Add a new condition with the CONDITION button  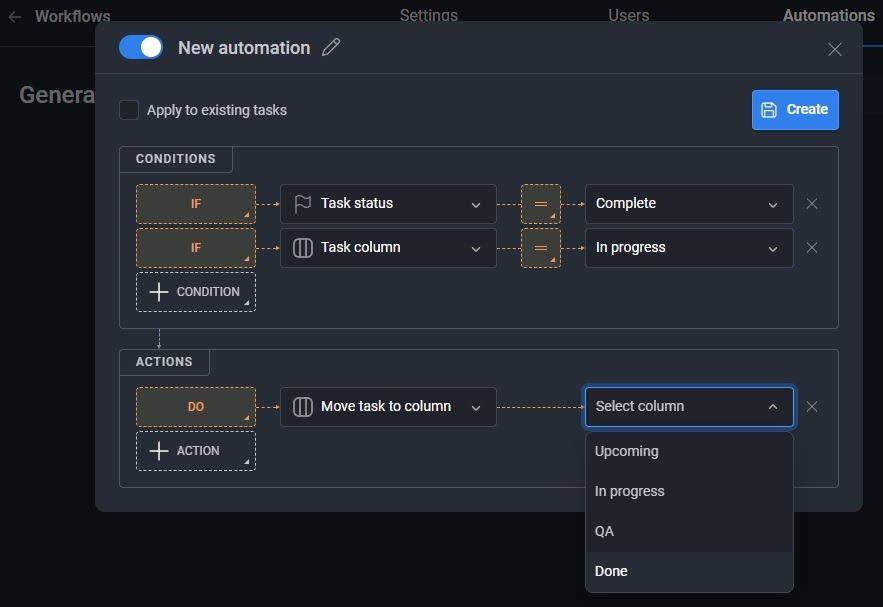tap(195, 291)
